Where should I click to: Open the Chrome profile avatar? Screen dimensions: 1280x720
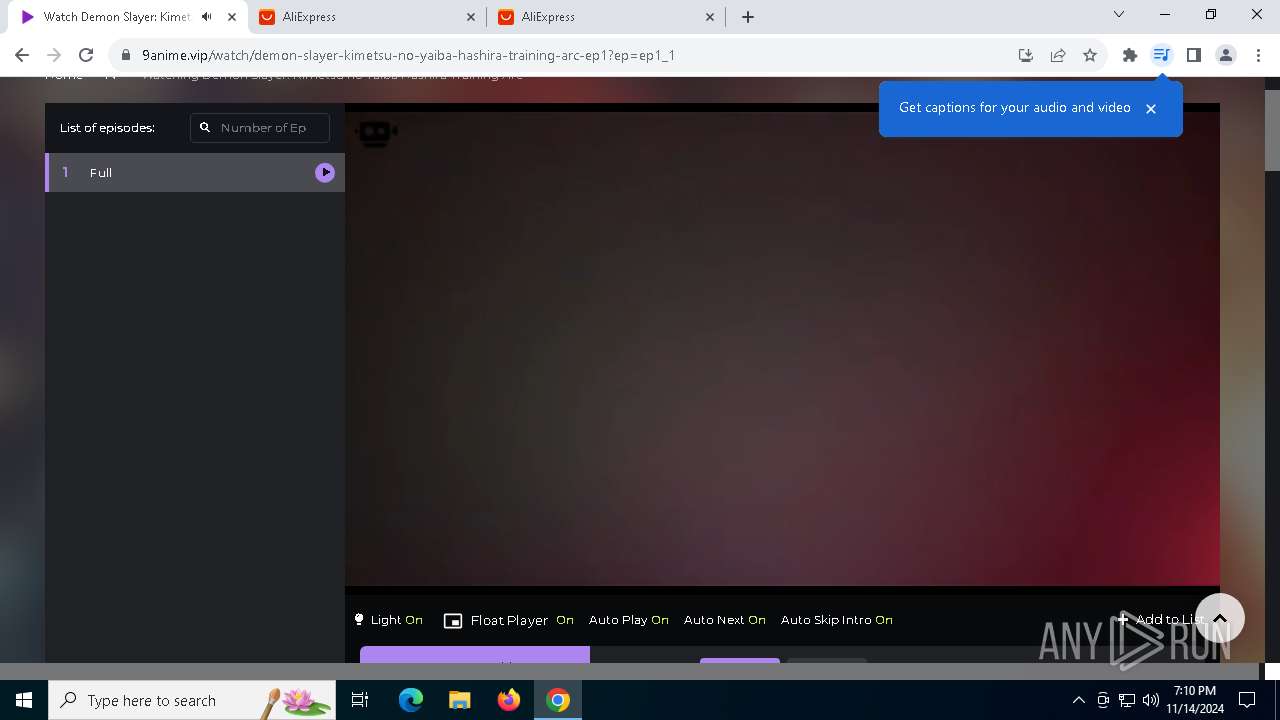click(1226, 55)
